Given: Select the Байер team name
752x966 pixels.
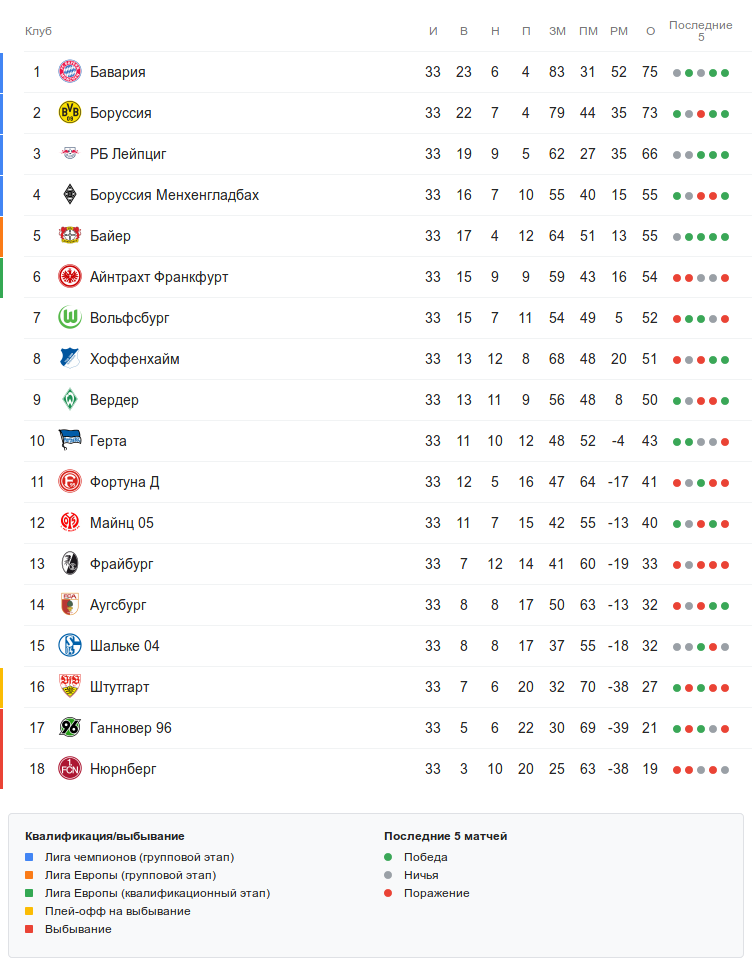Looking at the screenshot, I should [x=110, y=236].
